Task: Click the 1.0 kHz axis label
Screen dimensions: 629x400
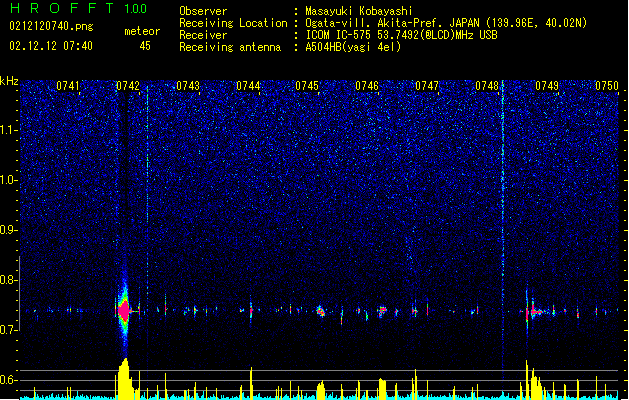Action: tap(8, 180)
